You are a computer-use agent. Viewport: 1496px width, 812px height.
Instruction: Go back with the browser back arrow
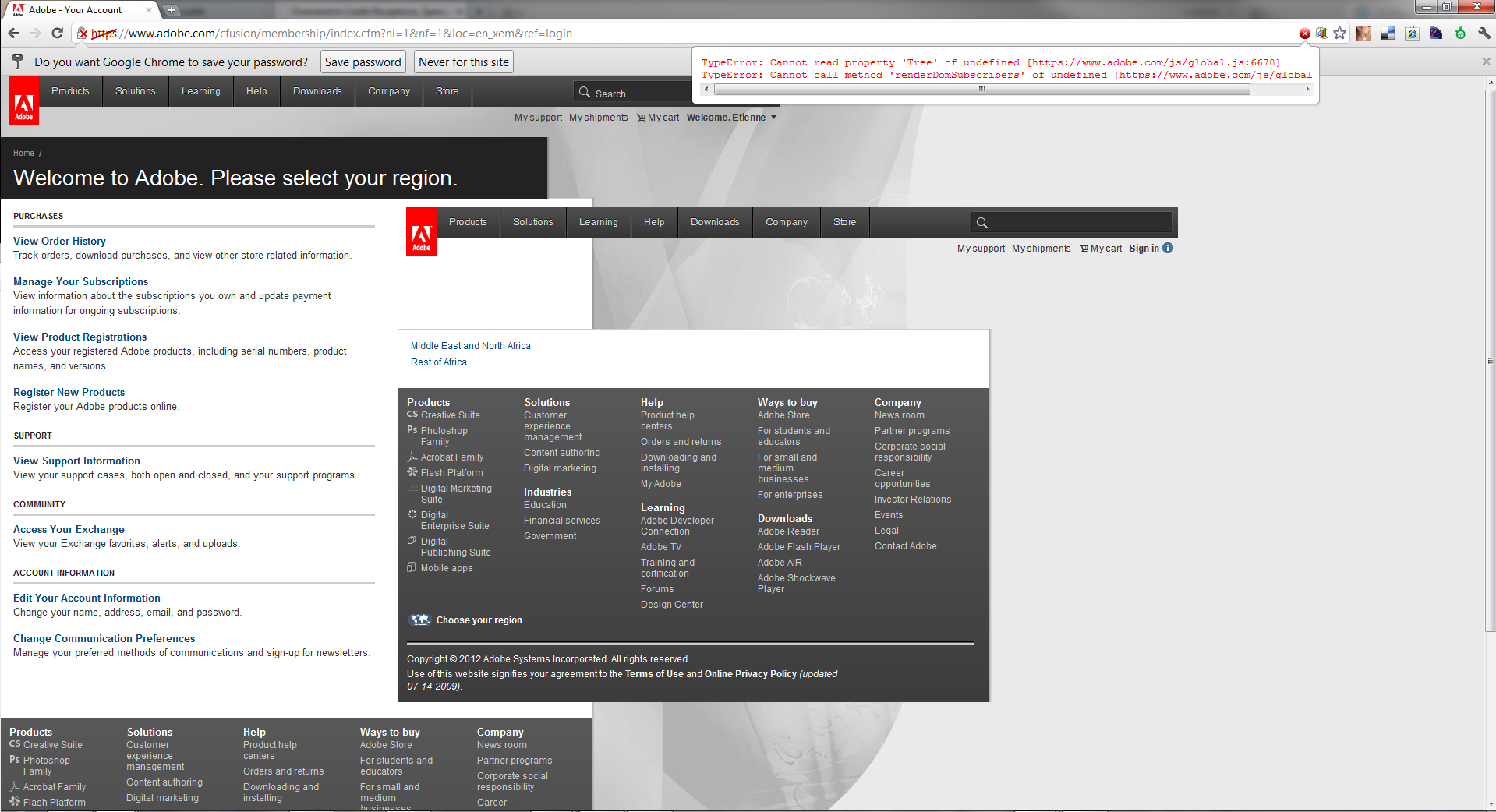13,33
